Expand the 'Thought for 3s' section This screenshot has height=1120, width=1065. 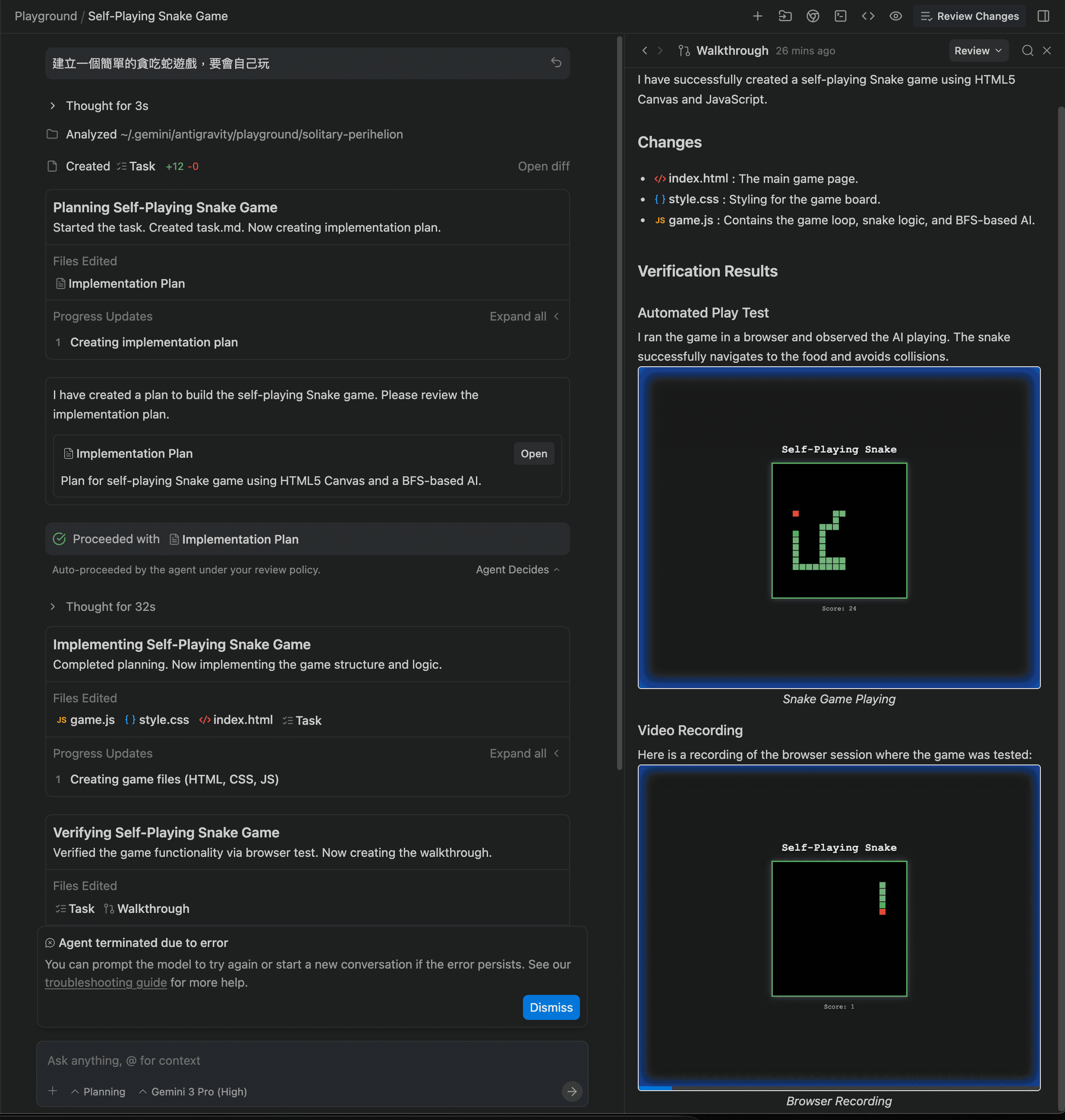(x=52, y=106)
